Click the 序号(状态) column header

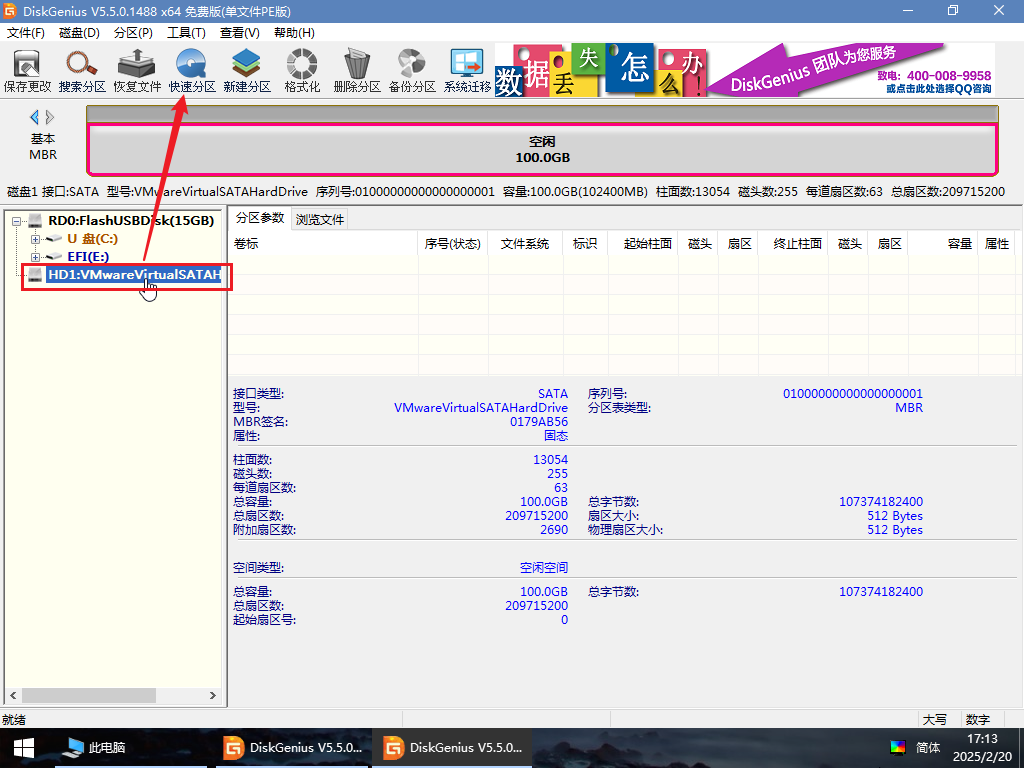(453, 244)
